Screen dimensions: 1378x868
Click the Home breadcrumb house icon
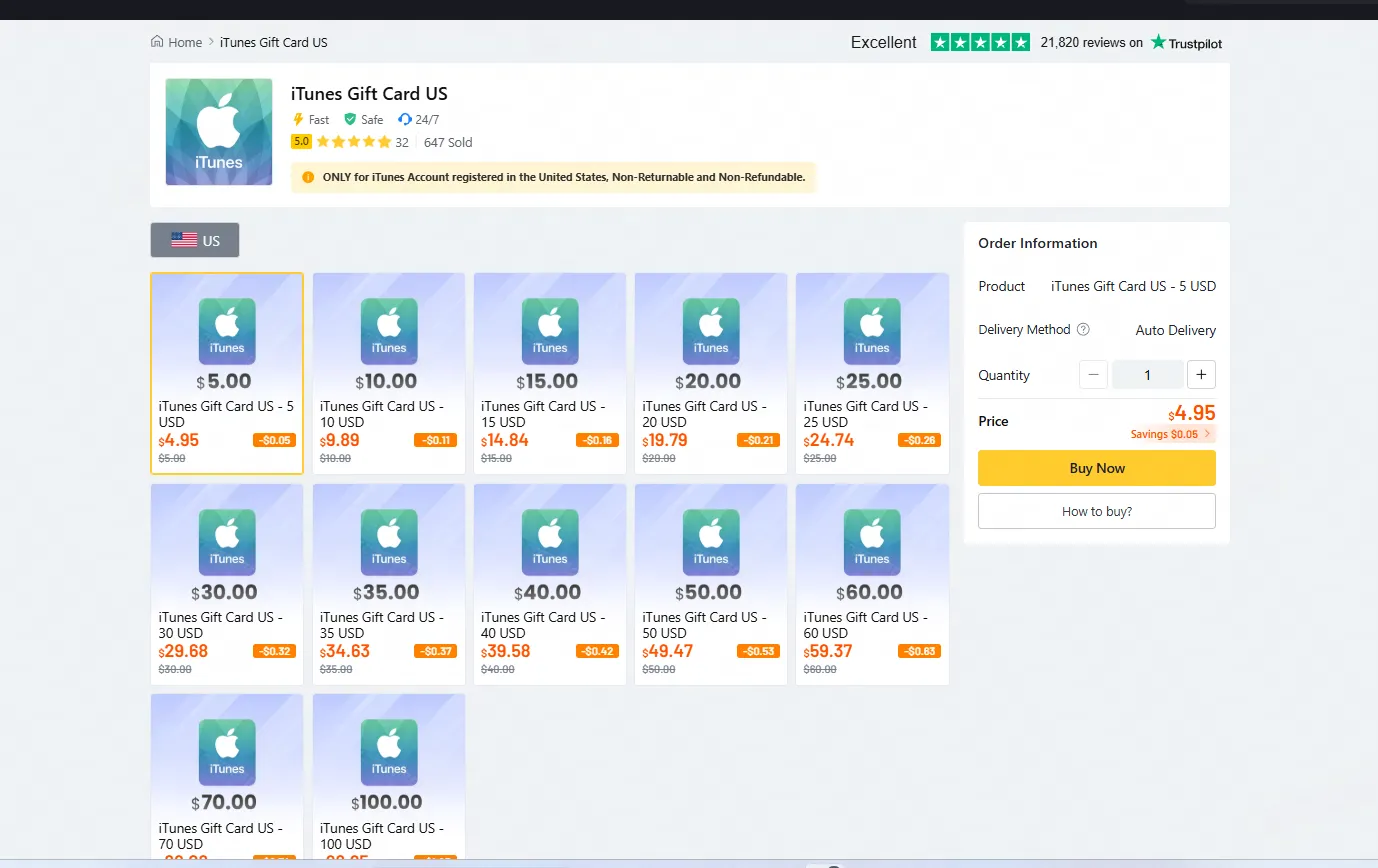tap(157, 42)
